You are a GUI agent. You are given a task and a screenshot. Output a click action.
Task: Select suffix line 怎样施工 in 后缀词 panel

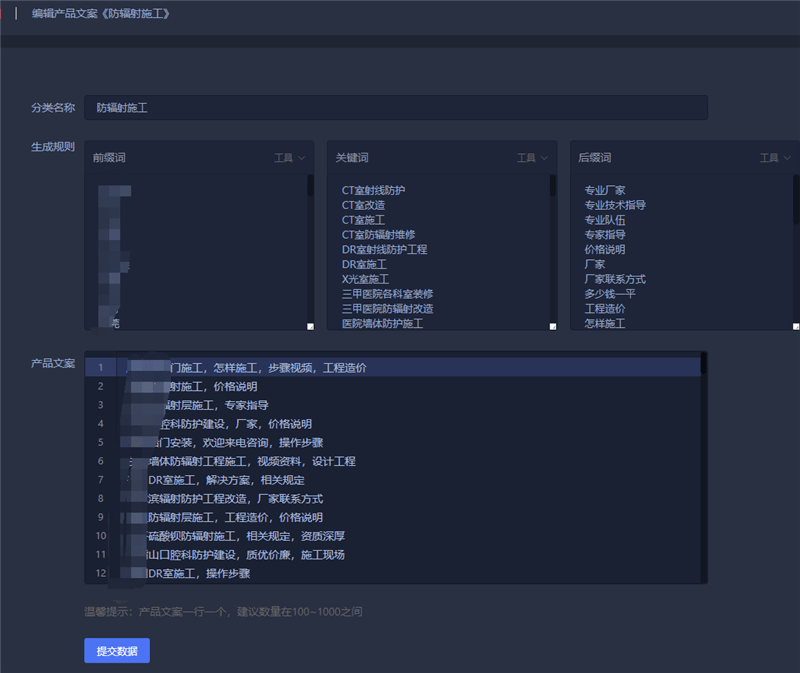coord(605,323)
